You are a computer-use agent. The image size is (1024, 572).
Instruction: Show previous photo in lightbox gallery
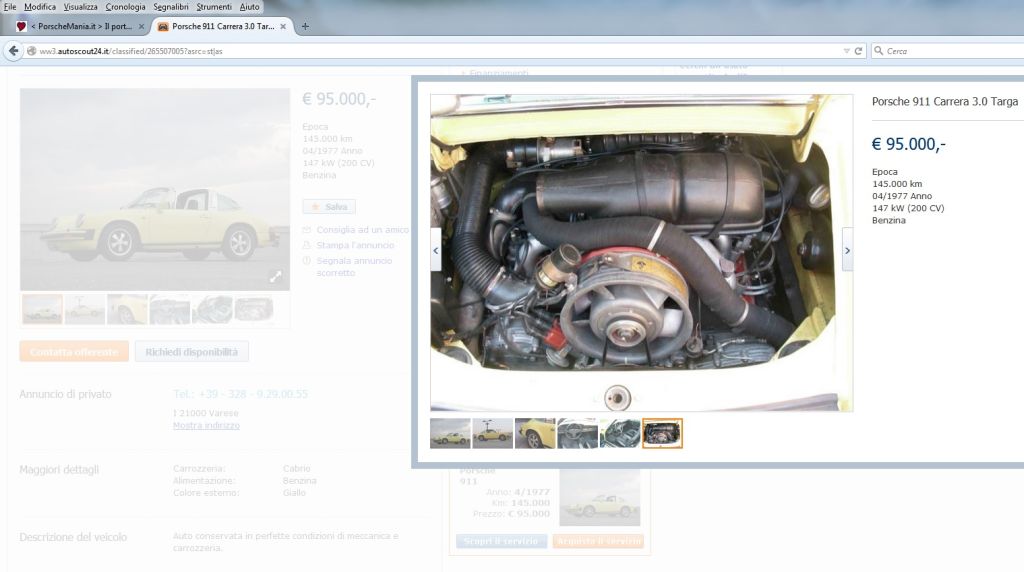pos(436,250)
